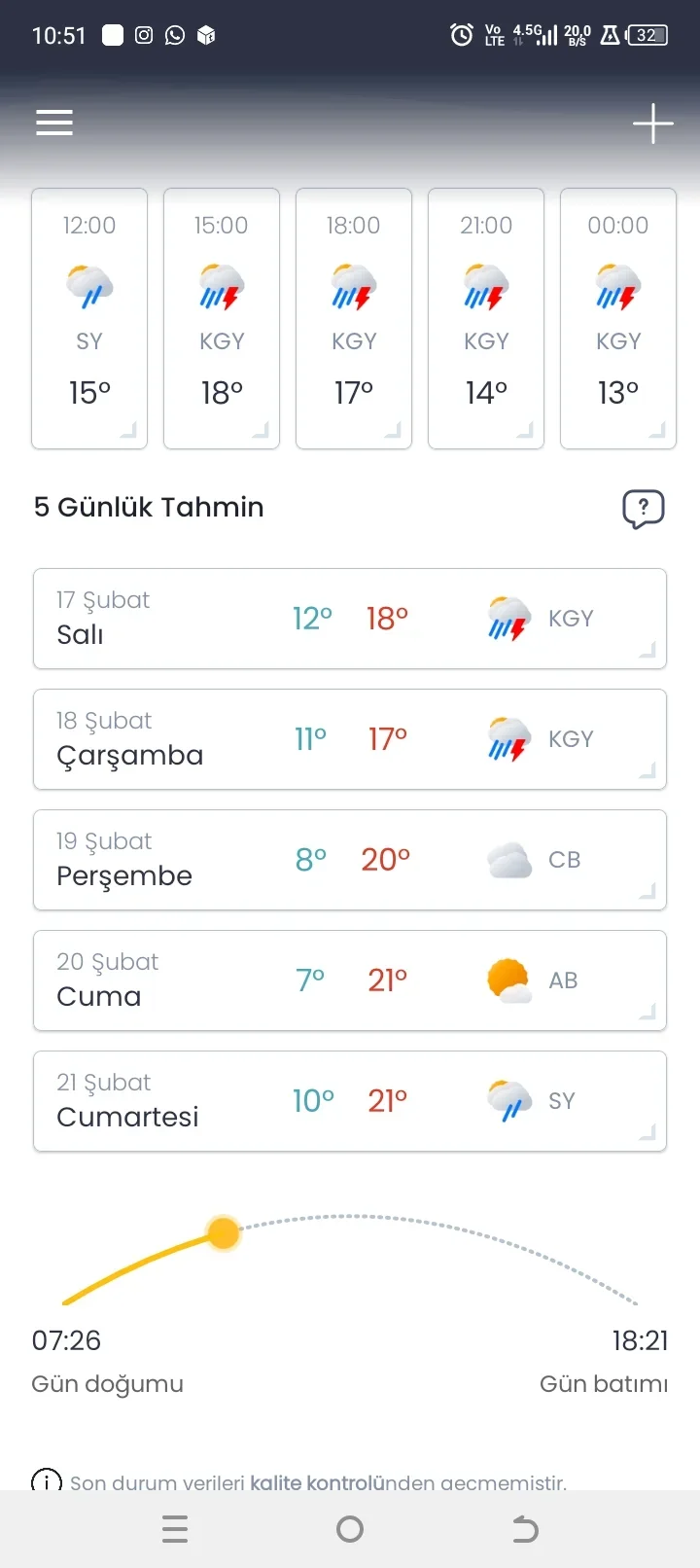Tap Thursday's cloudy weather icon

(508, 861)
